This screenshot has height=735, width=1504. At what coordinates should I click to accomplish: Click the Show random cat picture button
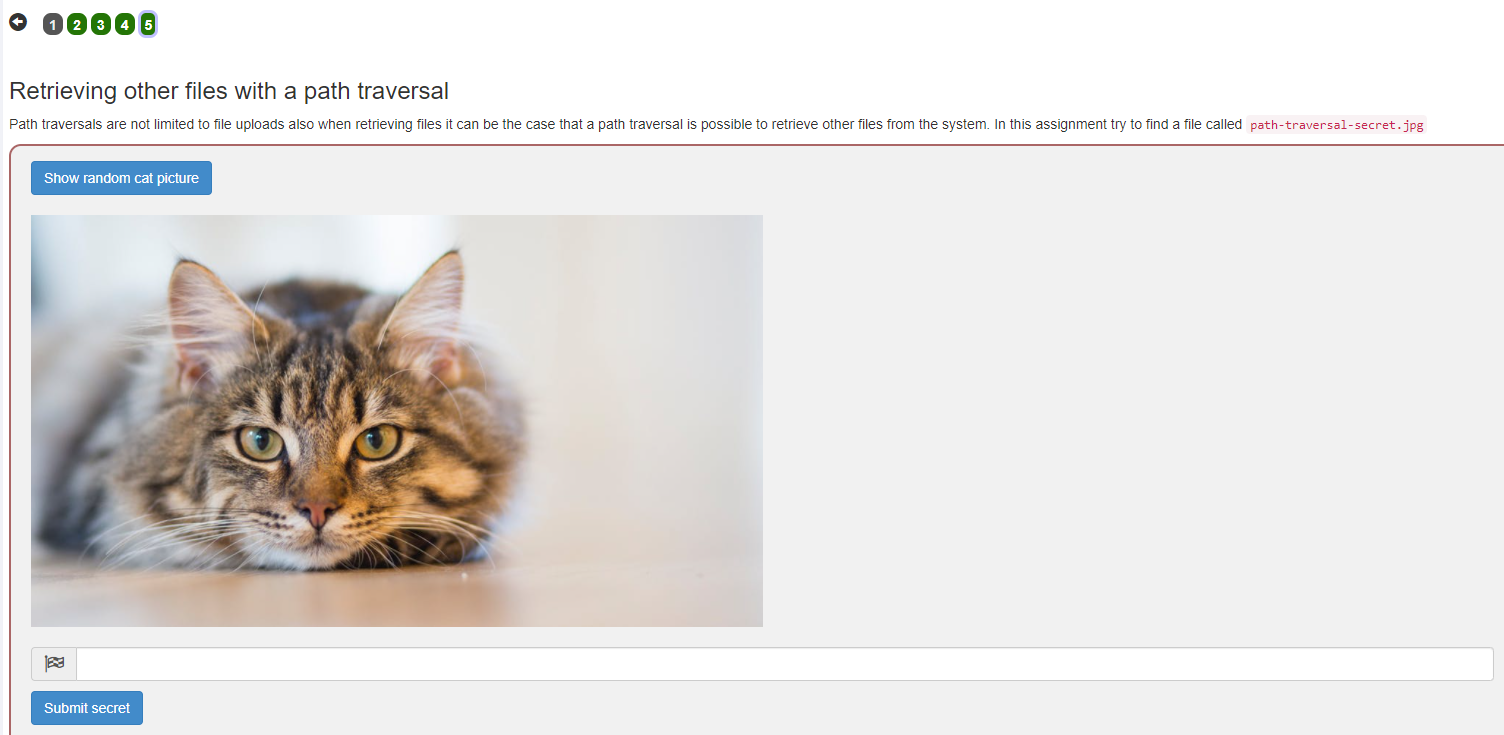pos(121,178)
